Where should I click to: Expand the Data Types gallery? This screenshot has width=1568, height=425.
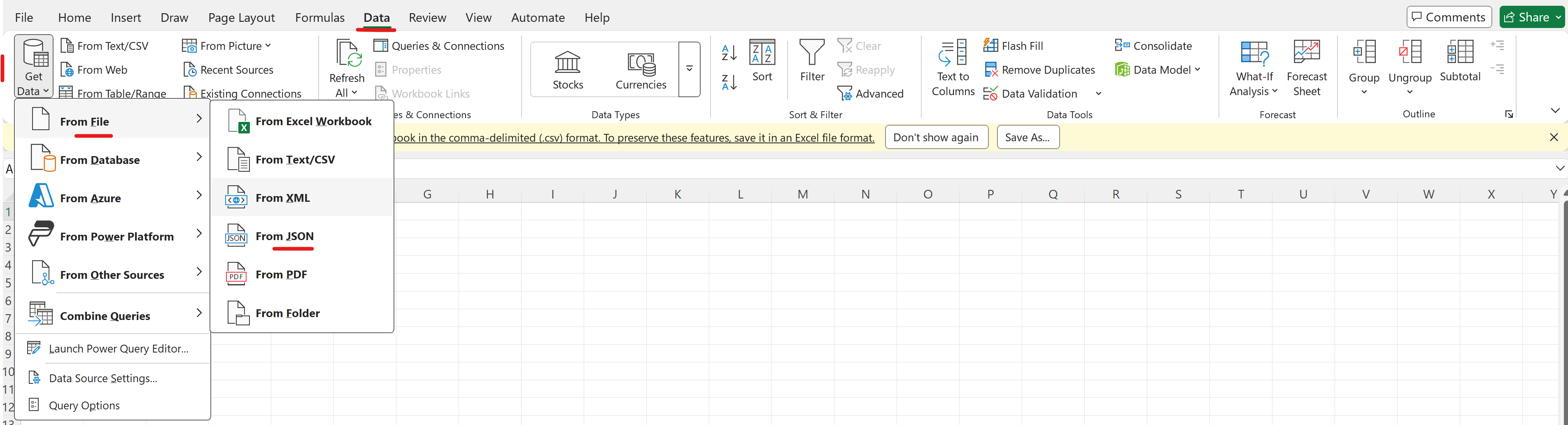[x=689, y=69]
